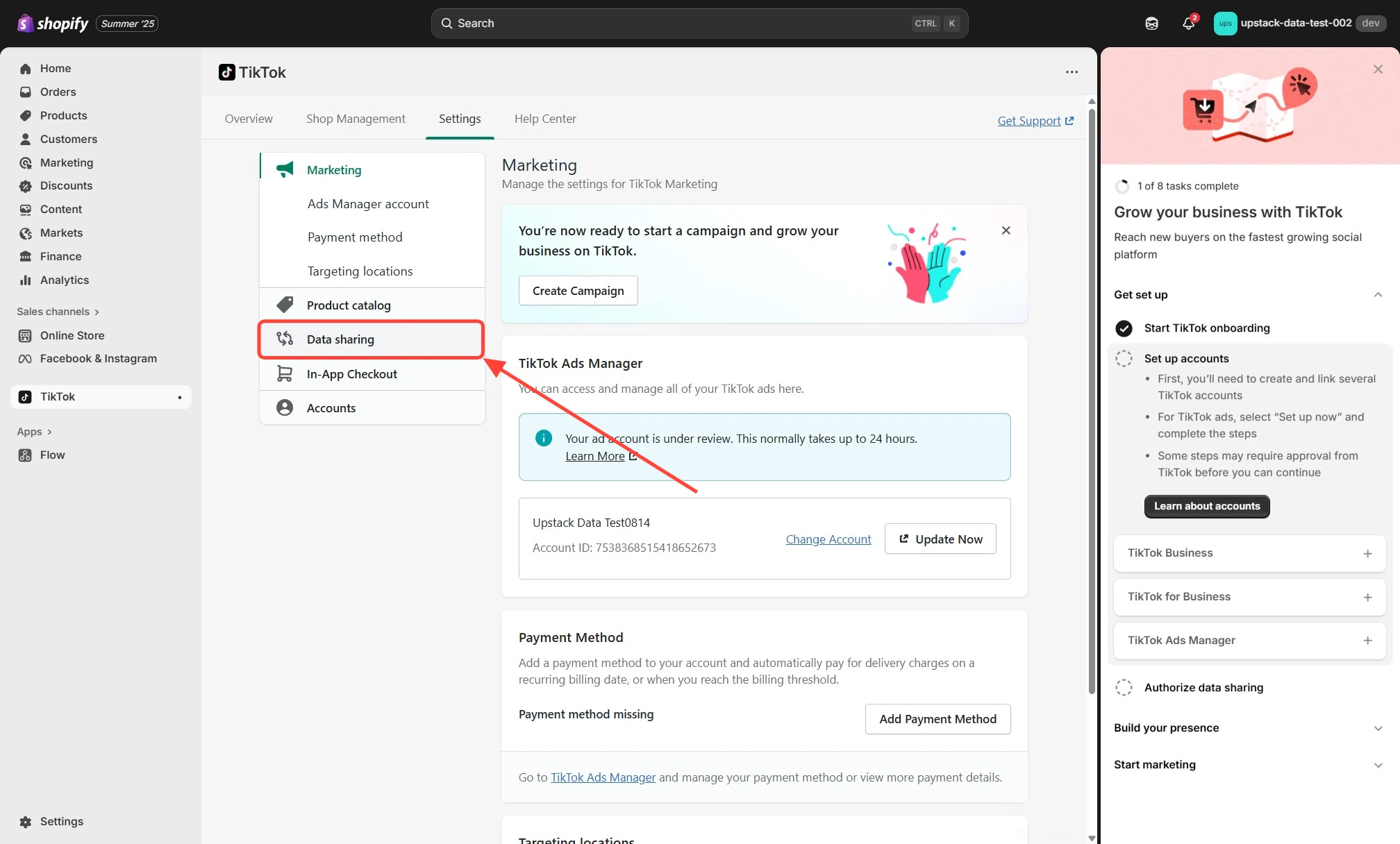The height and width of the screenshot is (844, 1400).
Task: Click the Settings gear icon
Action: click(x=26, y=822)
